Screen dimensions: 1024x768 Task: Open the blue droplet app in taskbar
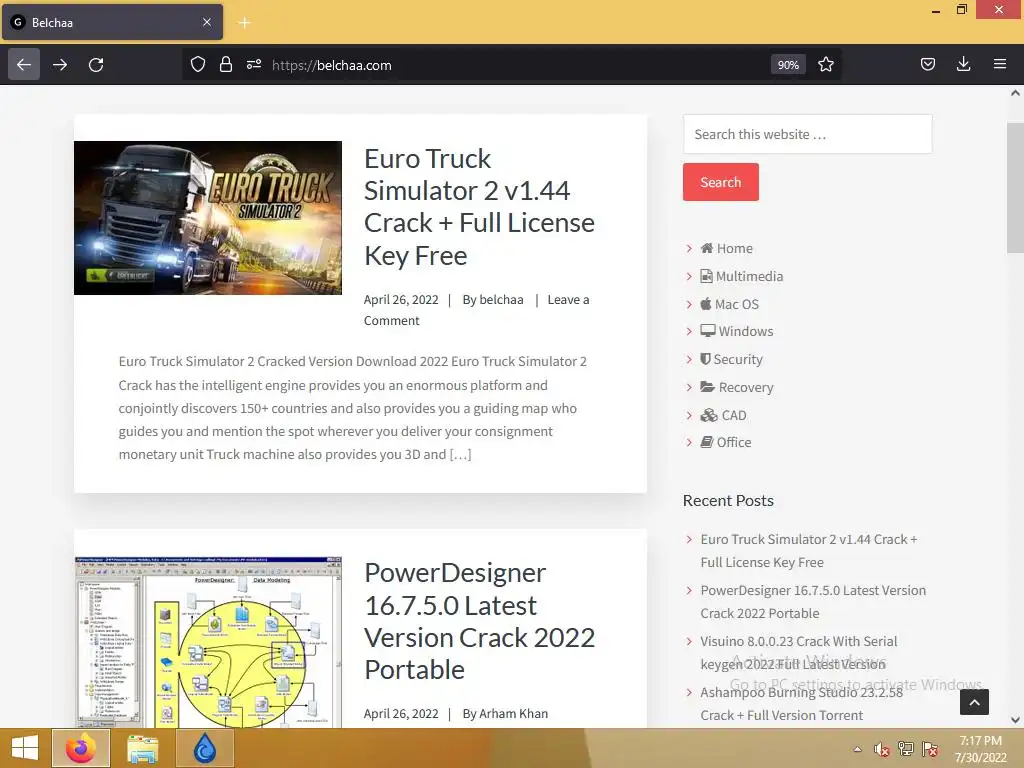[x=204, y=748]
